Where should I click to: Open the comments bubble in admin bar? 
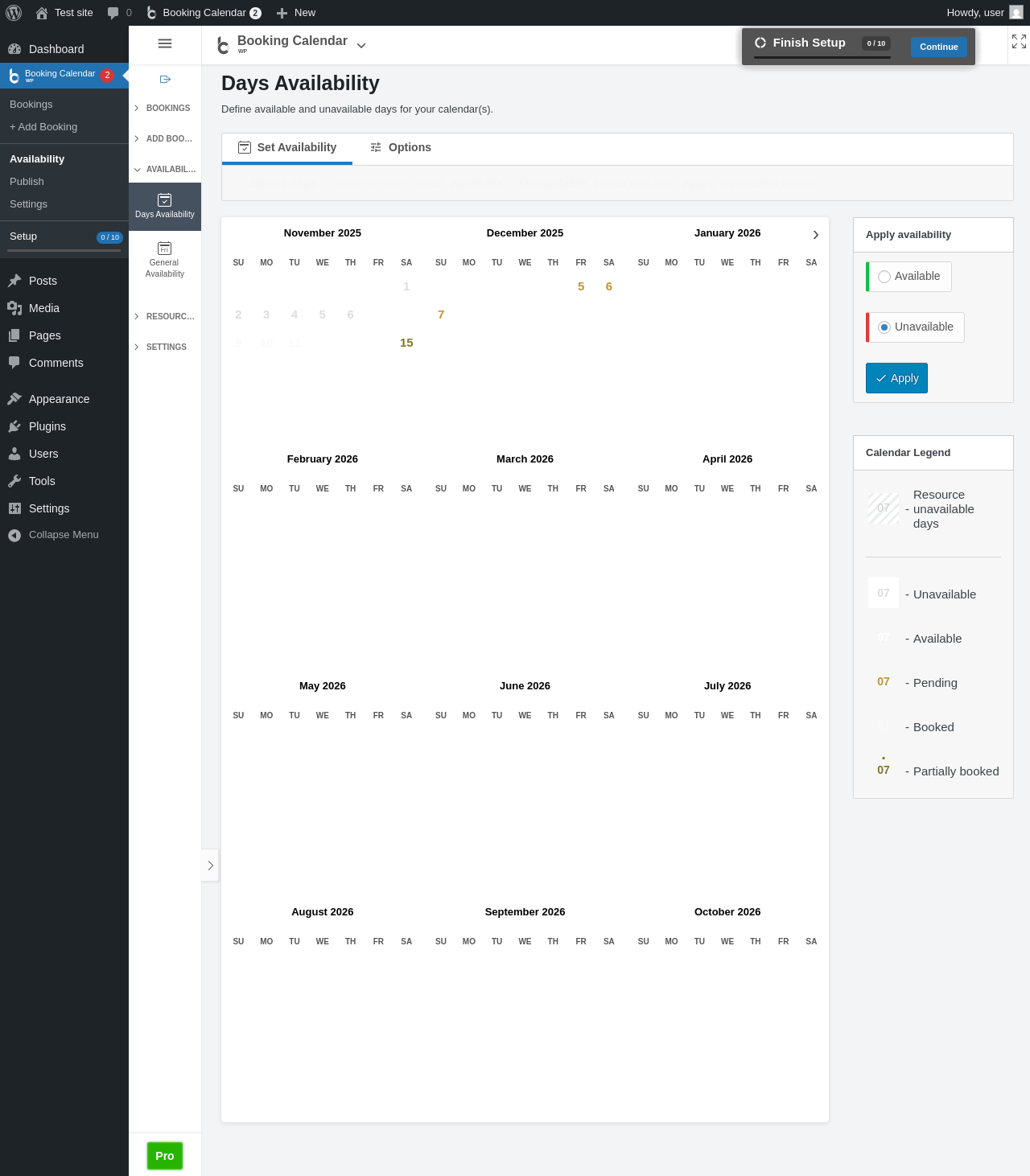click(x=119, y=13)
